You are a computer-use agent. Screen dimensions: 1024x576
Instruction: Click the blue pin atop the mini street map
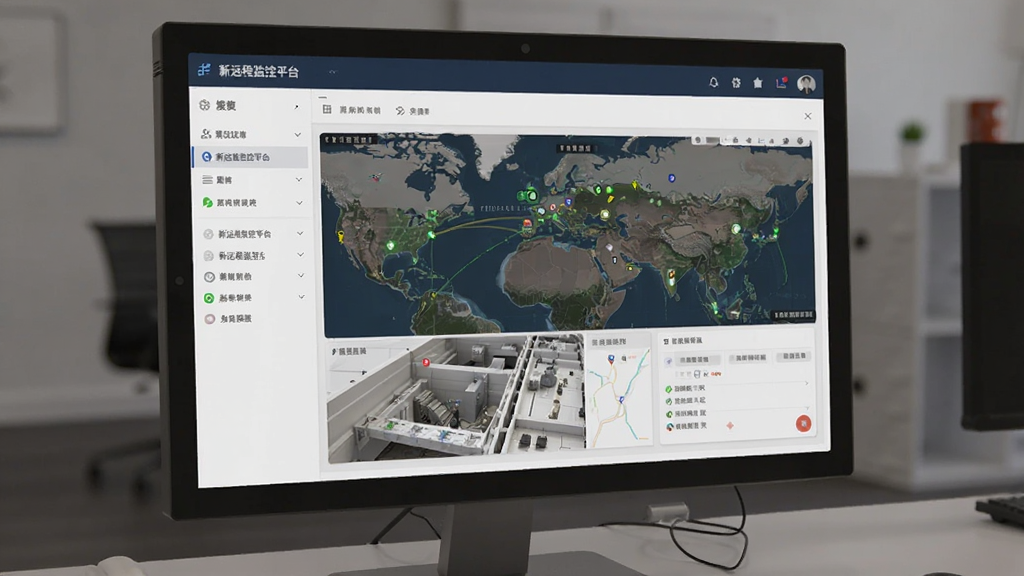611,359
